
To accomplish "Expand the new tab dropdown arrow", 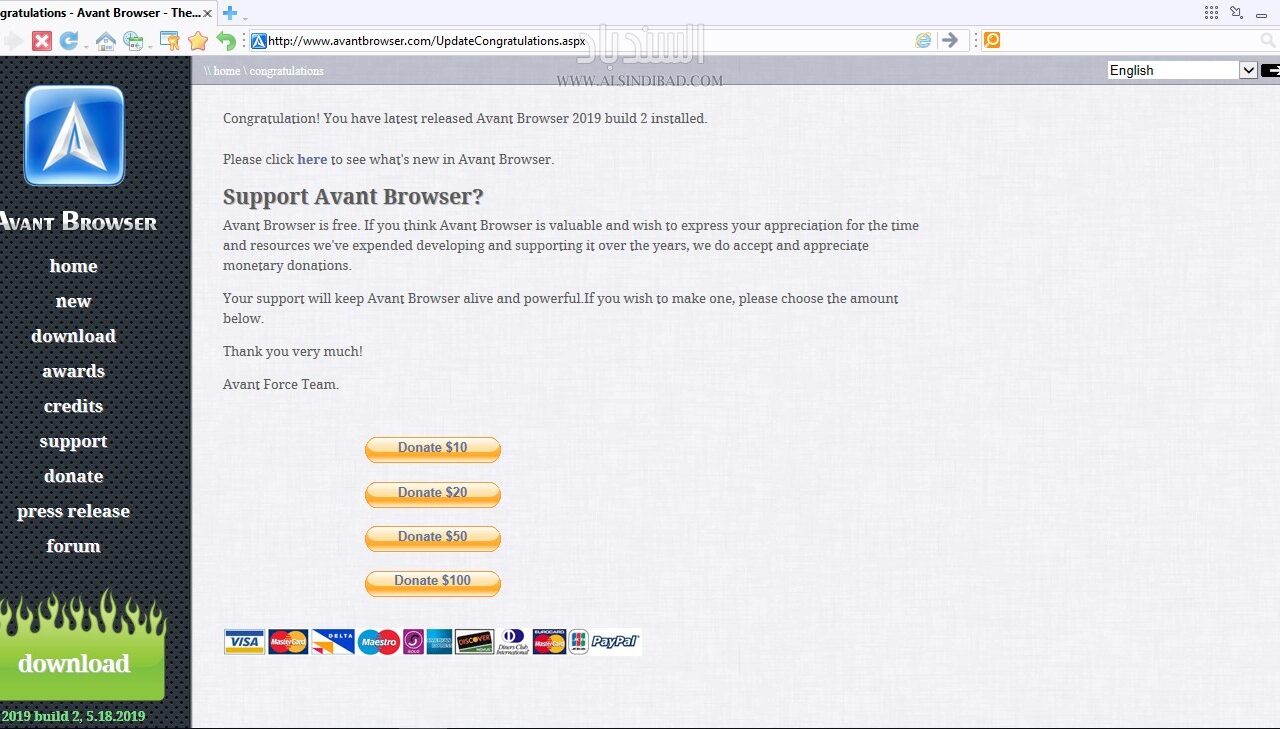I will pyautogui.click(x=244, y=18).
